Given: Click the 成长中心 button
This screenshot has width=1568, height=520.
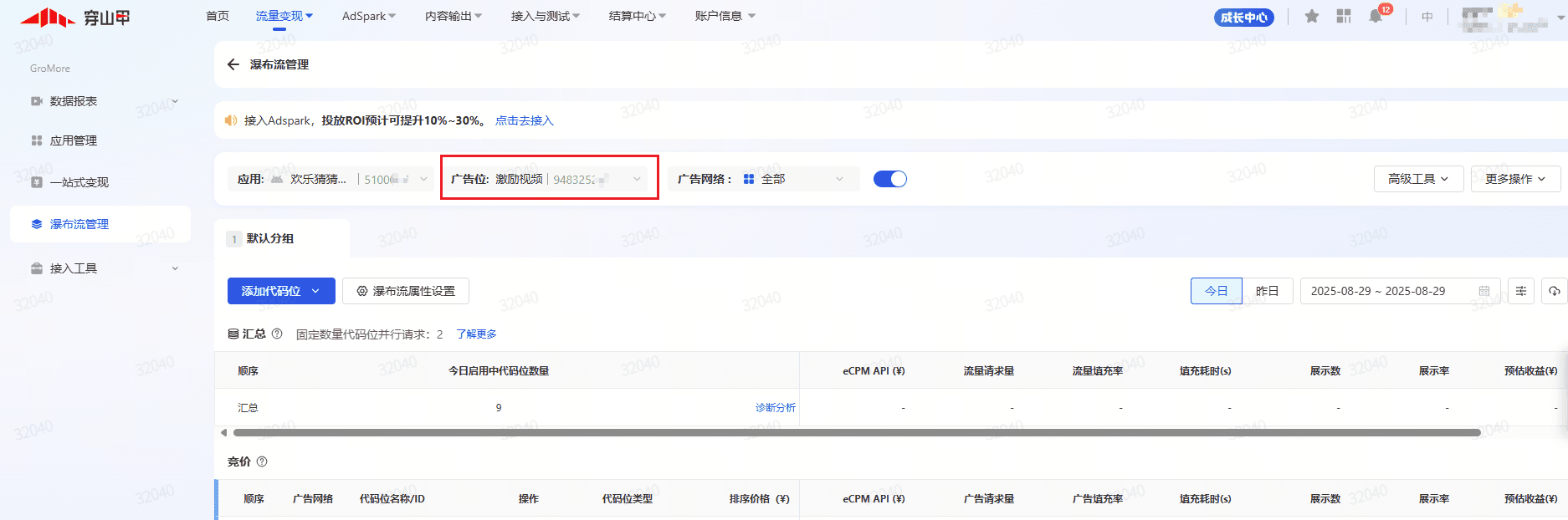Looking at the screenshot, I should tap(1244, 17).
